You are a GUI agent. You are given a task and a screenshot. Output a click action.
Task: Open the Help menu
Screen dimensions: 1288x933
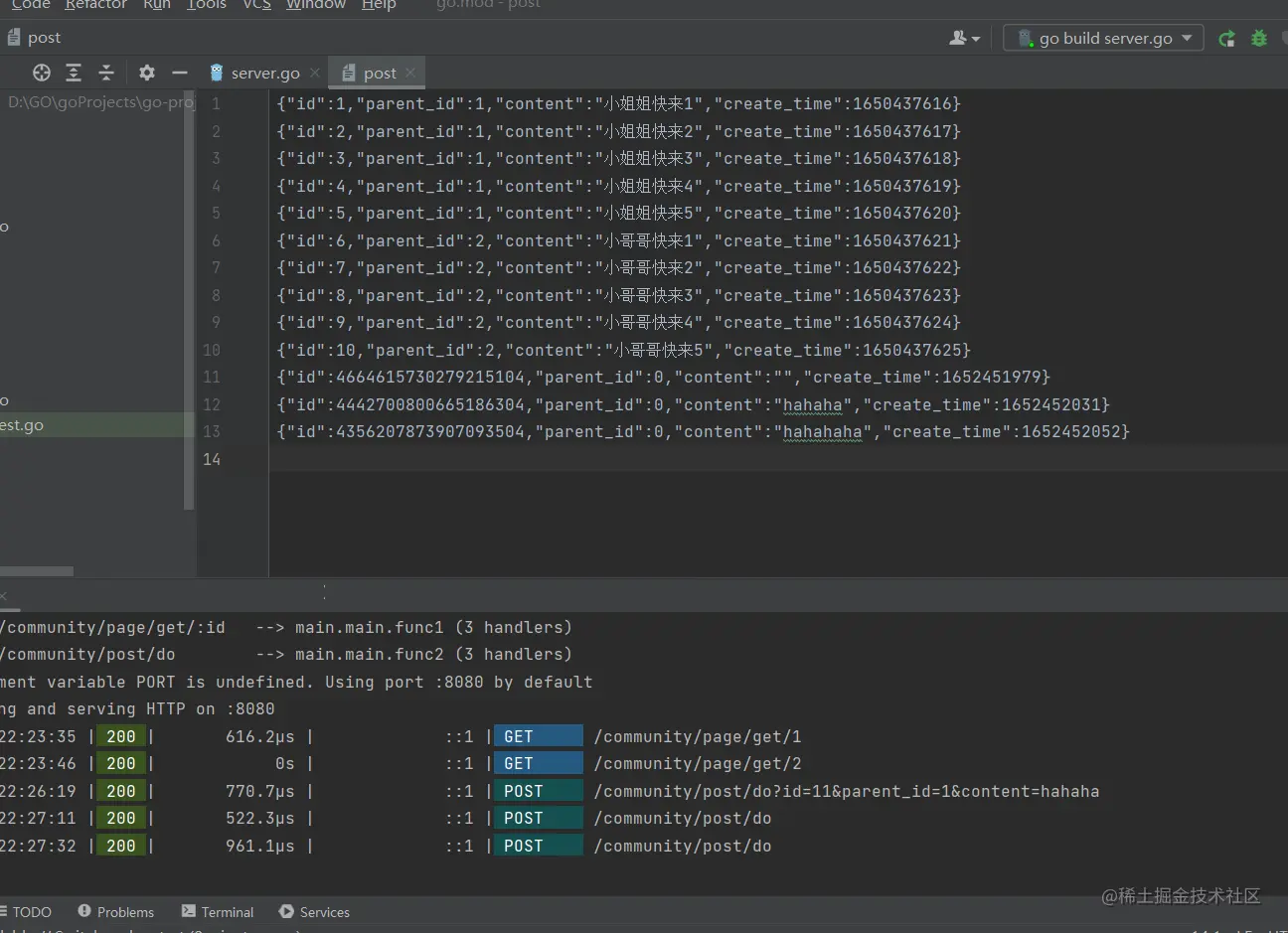379,5
